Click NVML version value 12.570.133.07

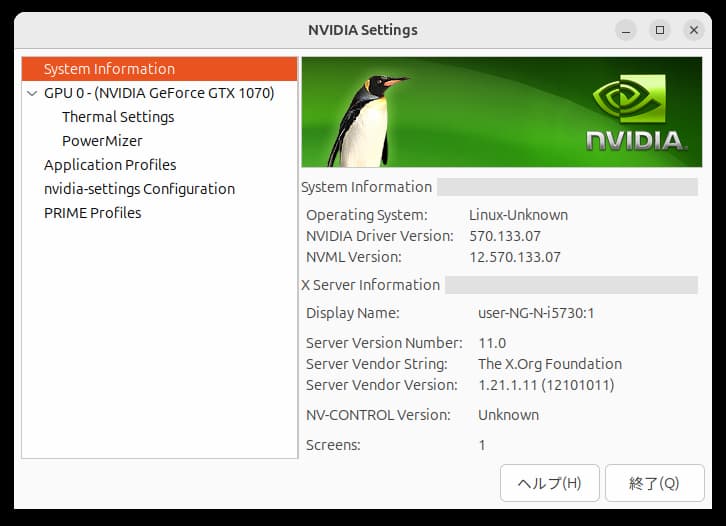pyautogui.click(x=515, y=257)
